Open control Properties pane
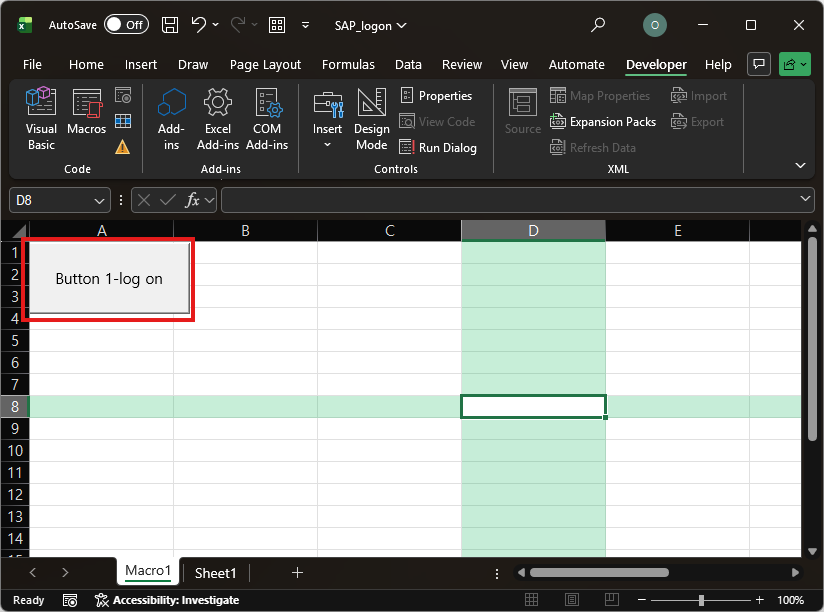 pos(436,96)
